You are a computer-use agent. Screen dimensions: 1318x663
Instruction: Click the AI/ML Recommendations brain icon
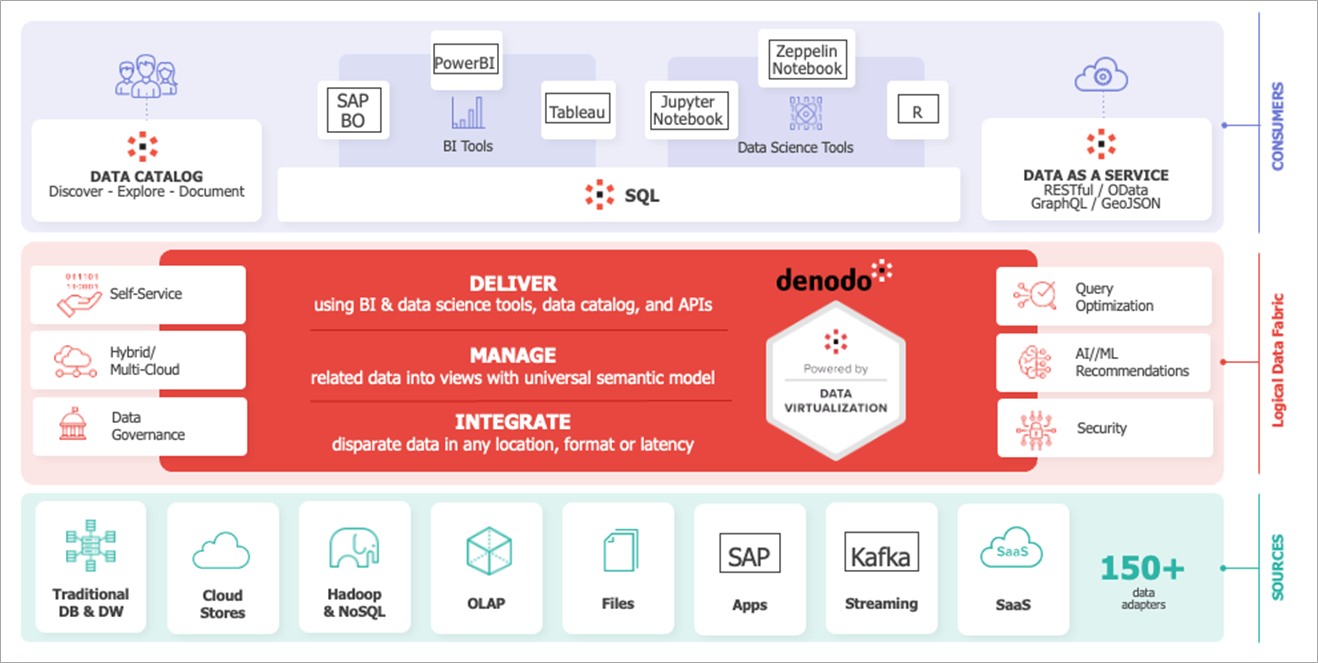tap(1035, 362)
